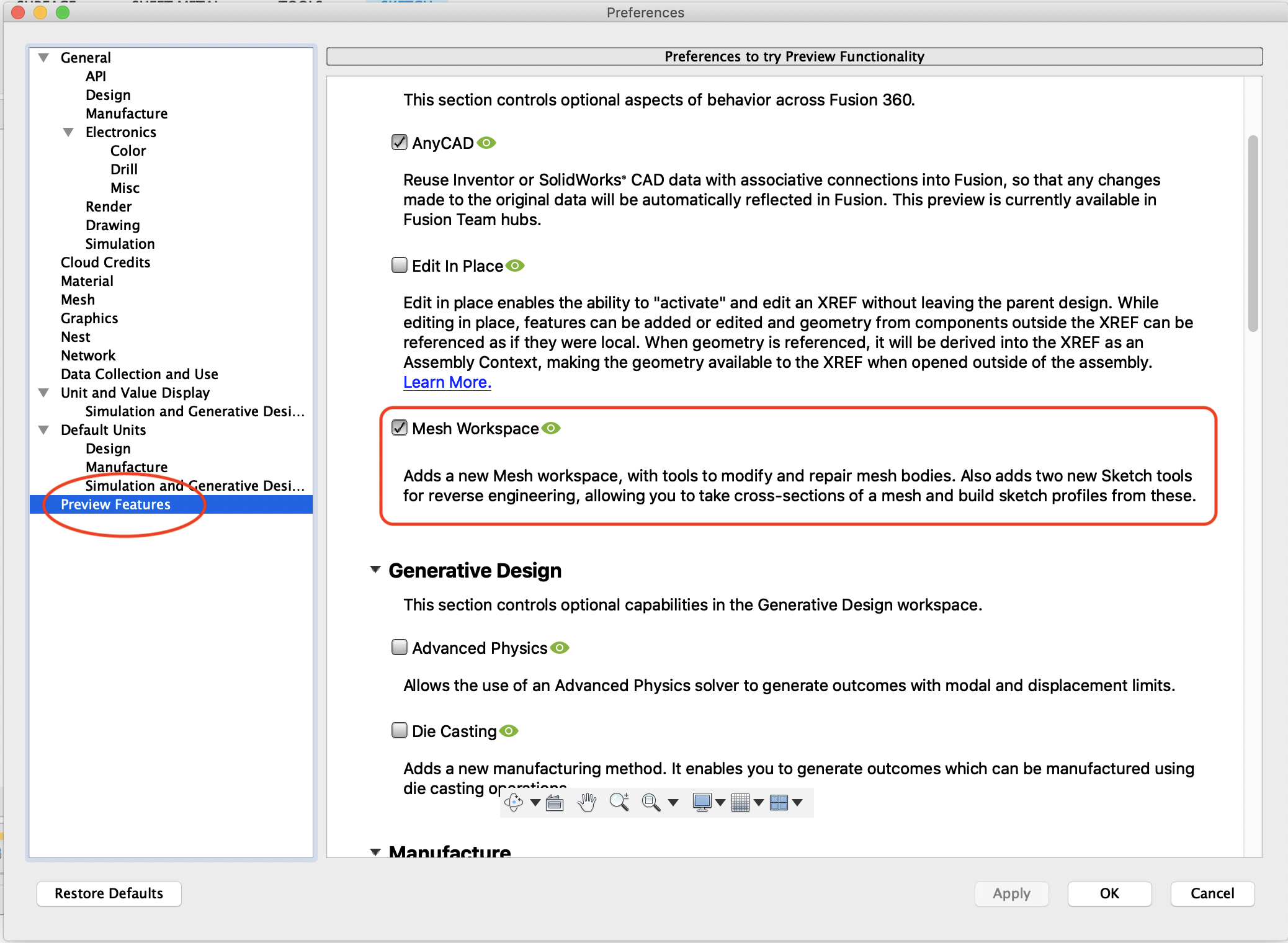The height and width of the screenshot is (943, 1288).
Task: Uncheck the AnyCAD preview checkbox
Action: (399, 143)
